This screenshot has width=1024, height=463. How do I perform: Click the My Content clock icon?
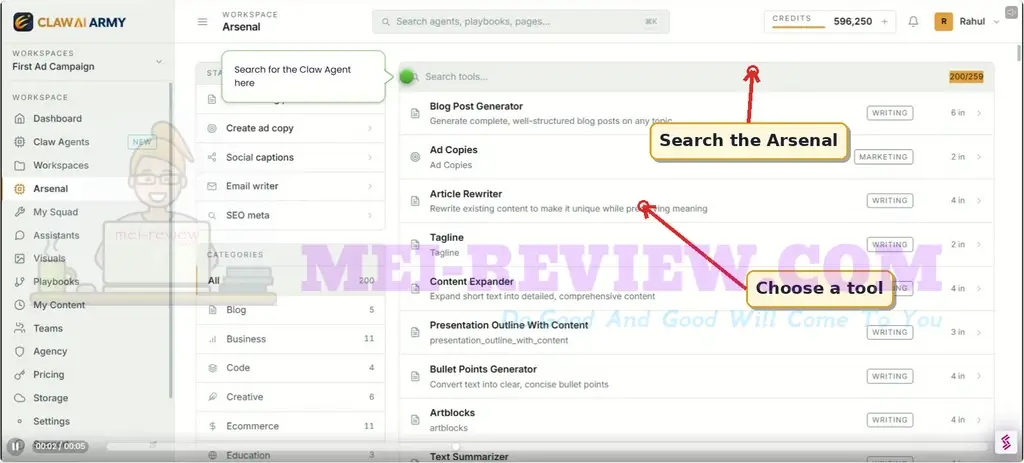tap(20, 305)
